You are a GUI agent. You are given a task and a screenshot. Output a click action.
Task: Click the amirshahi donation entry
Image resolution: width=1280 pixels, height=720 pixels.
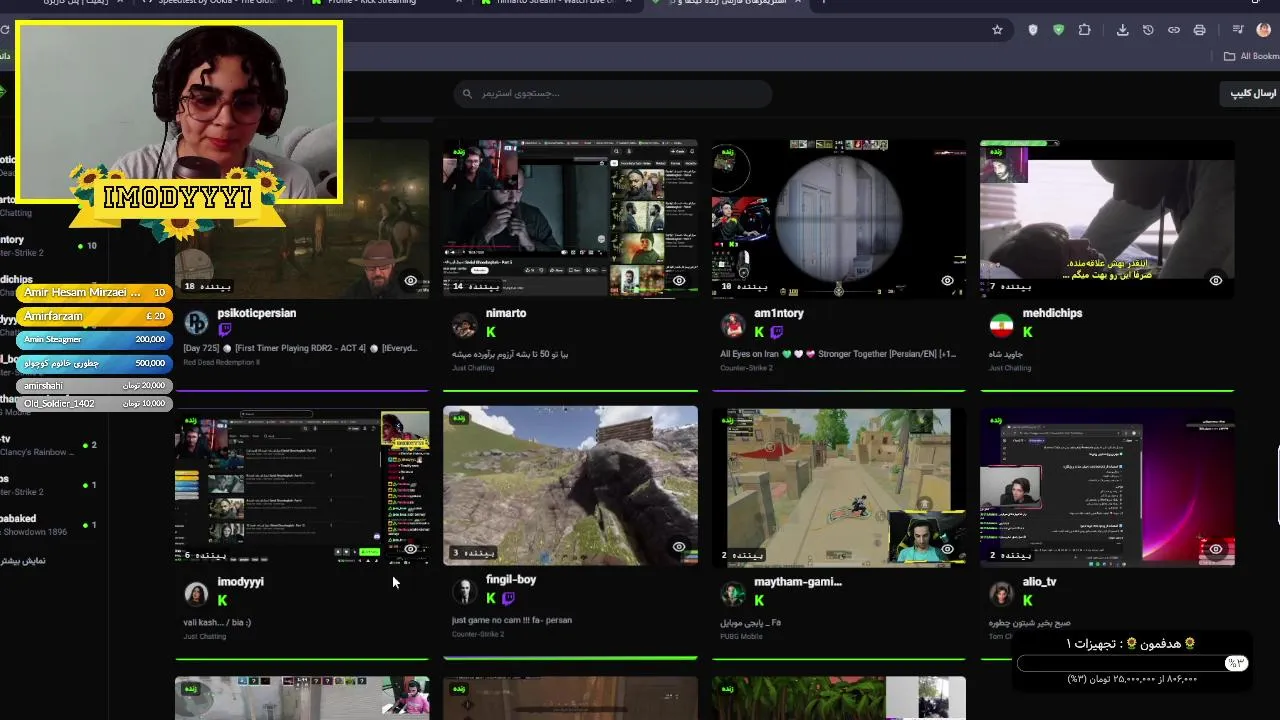click(94, 385)
